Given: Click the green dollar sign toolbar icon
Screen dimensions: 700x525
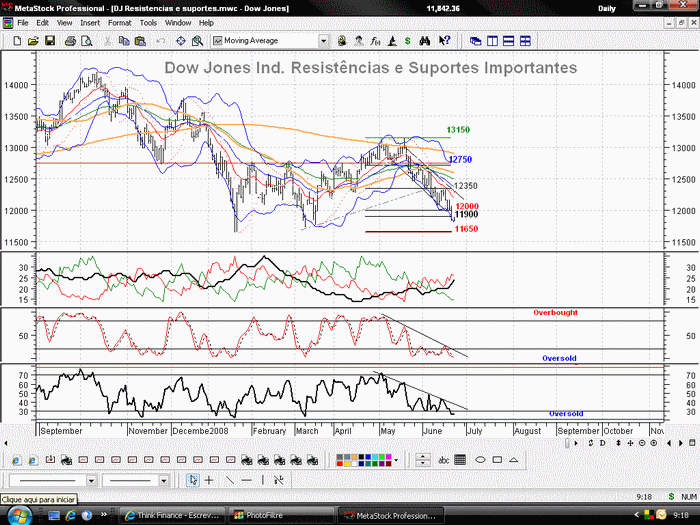Looking at the screenshot, I should [407, 41].
